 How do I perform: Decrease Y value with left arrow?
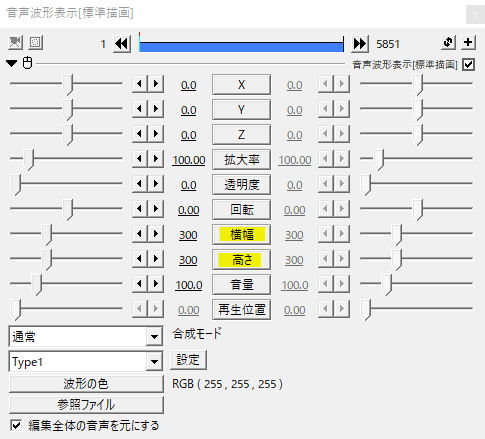[x=140, y=109]
